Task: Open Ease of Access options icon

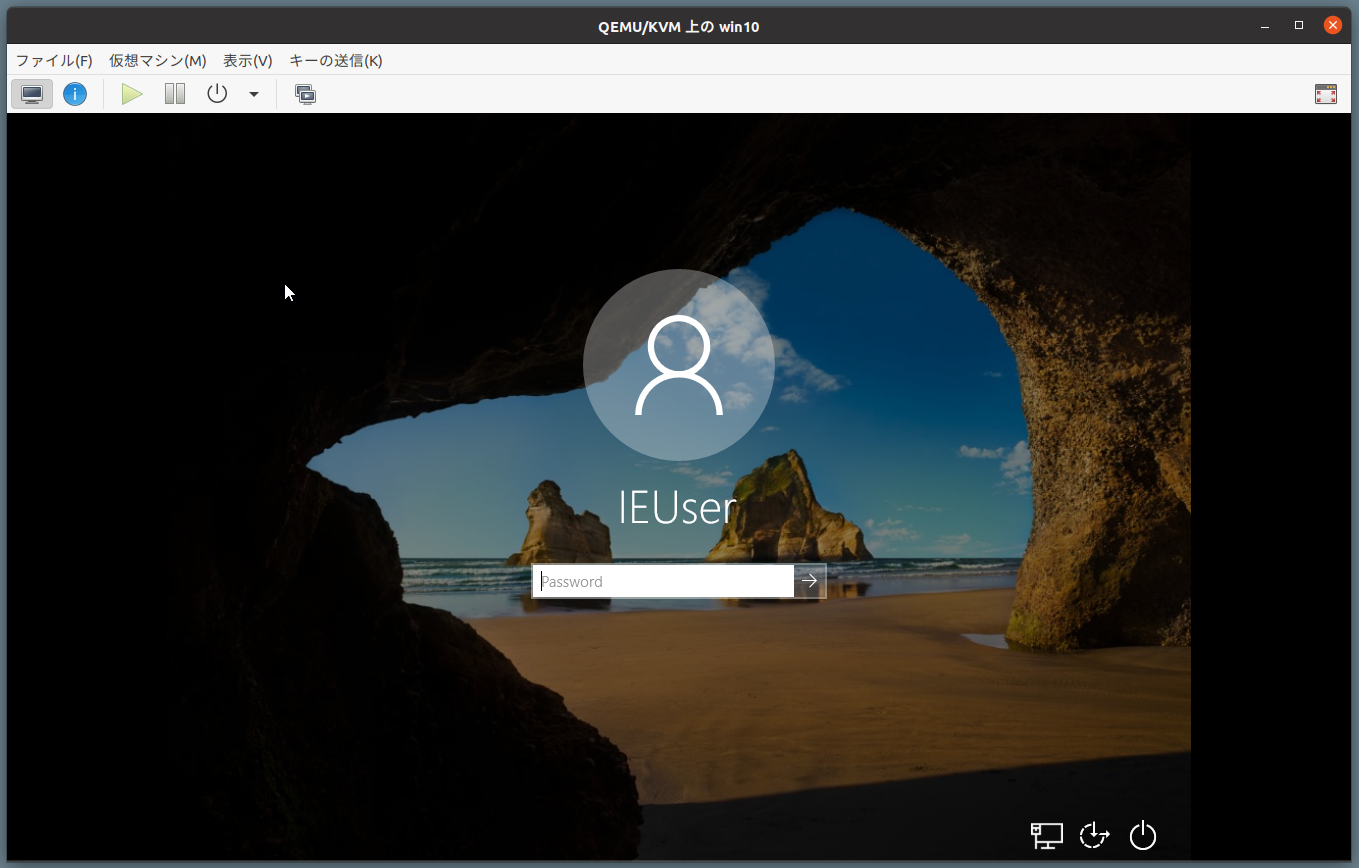Action: [x=1095, y=835]
